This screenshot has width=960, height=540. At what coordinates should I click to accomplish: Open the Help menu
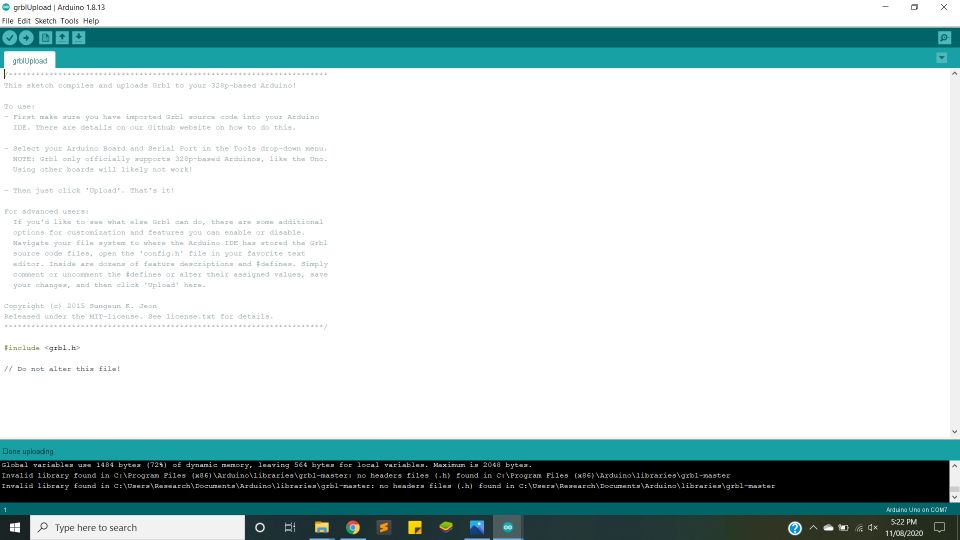pyautogui.click(x=91, y=21)
